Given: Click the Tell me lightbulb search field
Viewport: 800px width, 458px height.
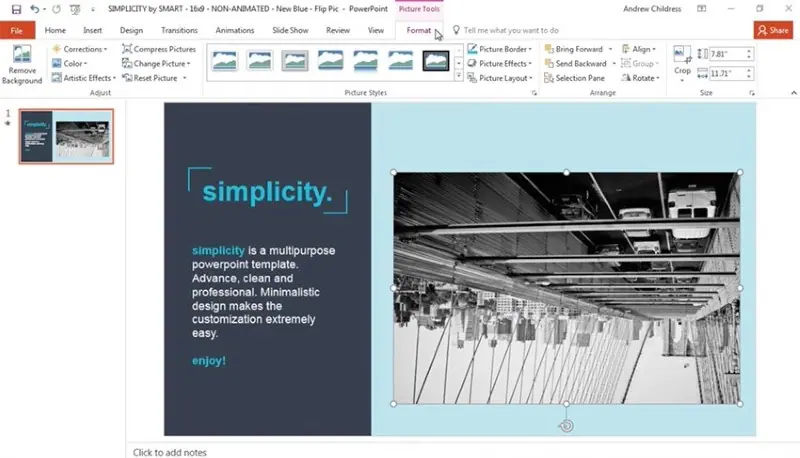Looking at the screenshot, I should 511,31.
